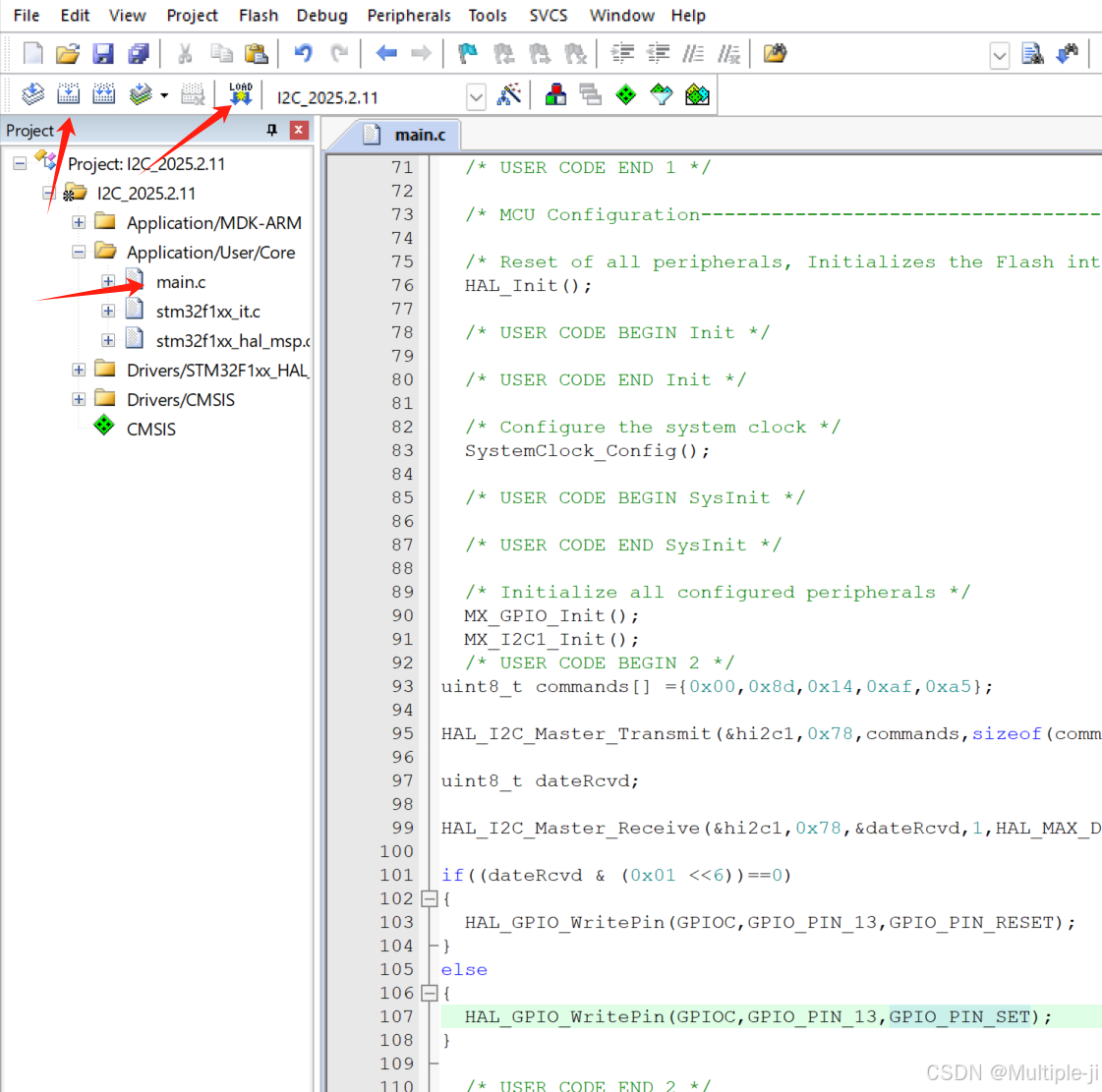Redo the last edit

(339, 53)
